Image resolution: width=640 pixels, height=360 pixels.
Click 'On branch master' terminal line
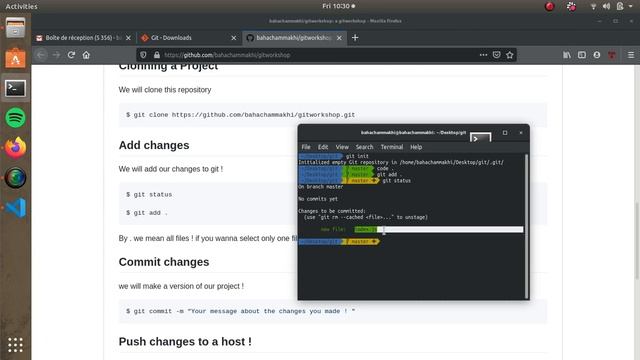pos(320,187)
